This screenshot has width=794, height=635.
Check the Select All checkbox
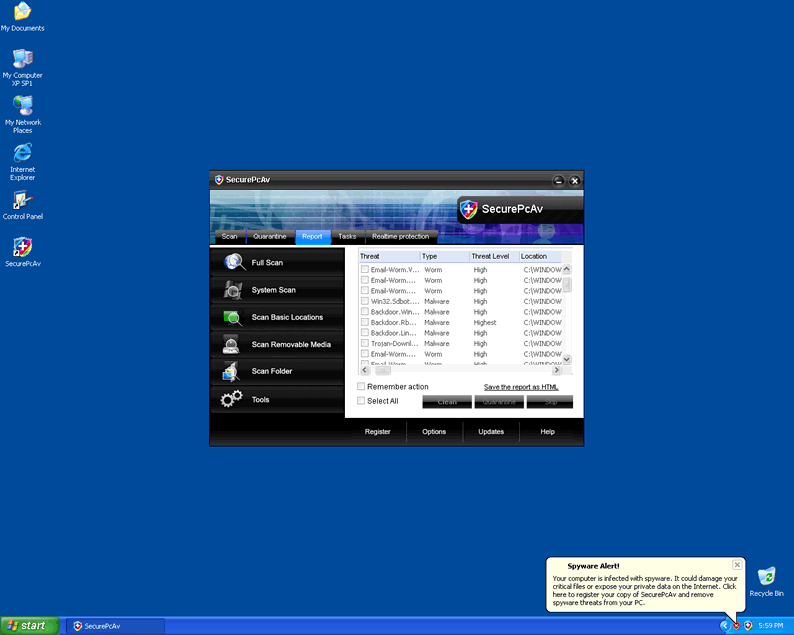tap(362, 401)
